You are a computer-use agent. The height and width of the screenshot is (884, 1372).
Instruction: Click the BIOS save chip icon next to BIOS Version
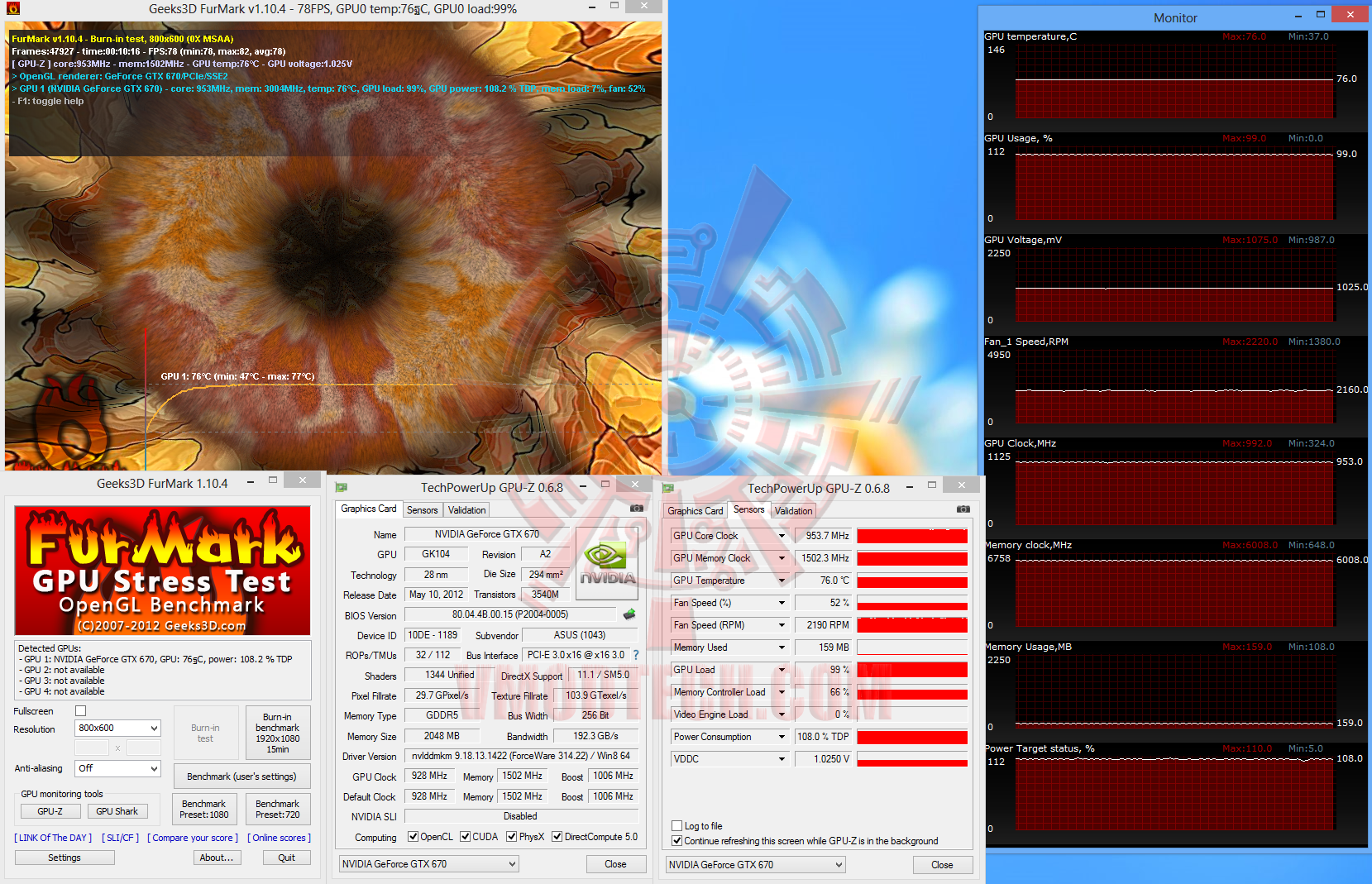(629, 614)
